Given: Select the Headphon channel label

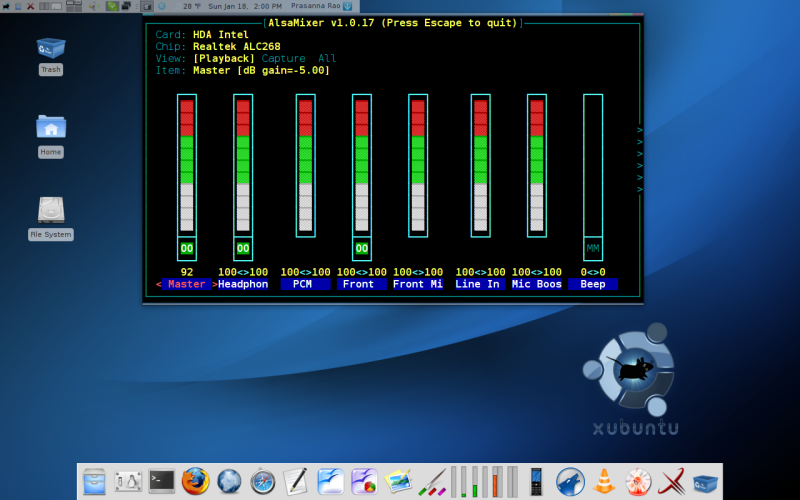Looking at the screenshot, I should [243, 284].
